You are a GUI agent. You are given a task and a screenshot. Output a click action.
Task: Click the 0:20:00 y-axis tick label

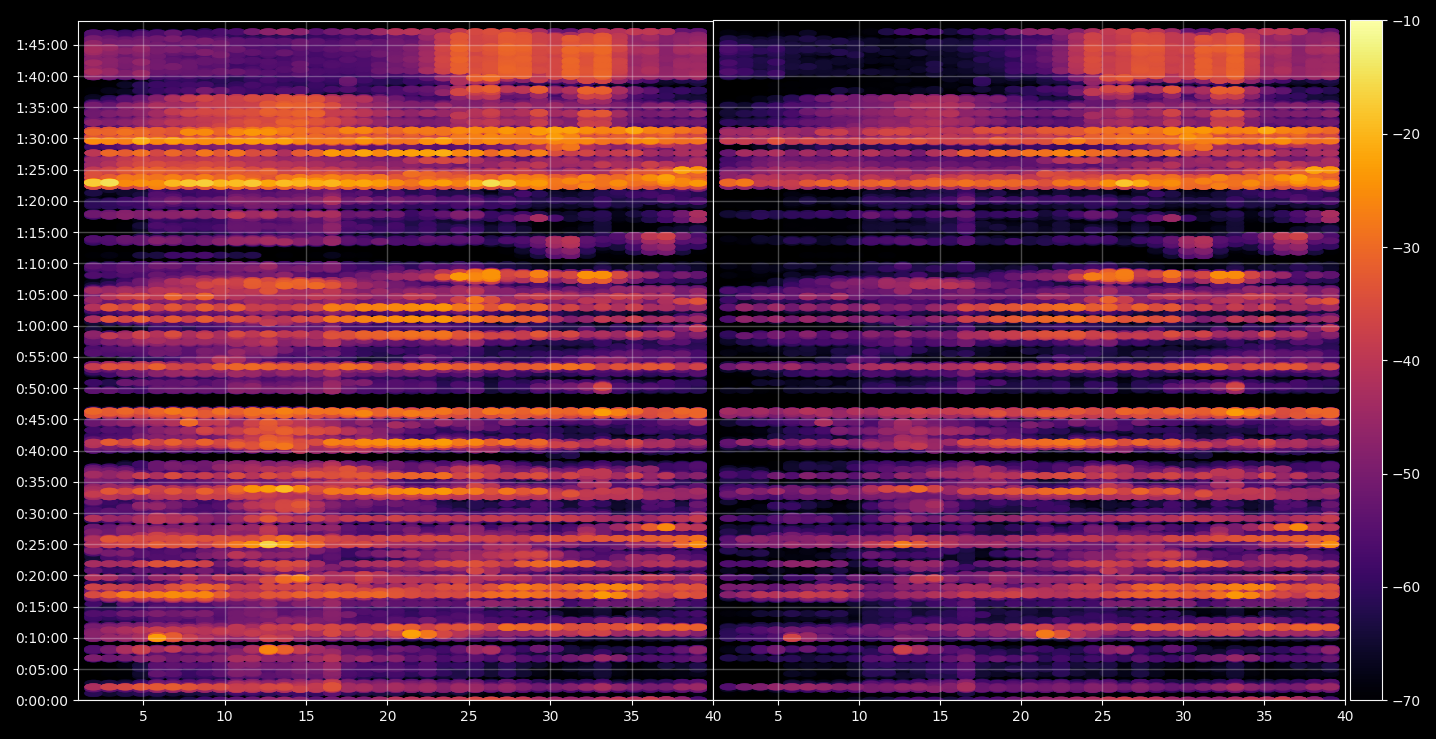[43, 576]
